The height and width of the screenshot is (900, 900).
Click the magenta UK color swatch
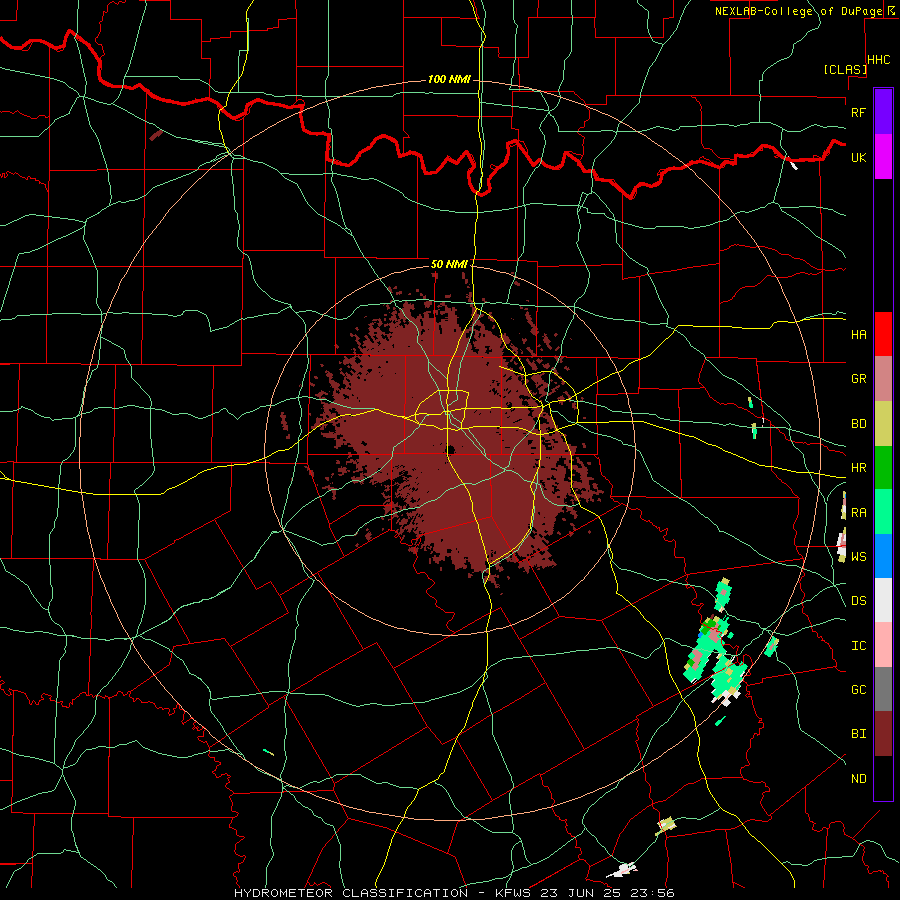coord(883,157)
